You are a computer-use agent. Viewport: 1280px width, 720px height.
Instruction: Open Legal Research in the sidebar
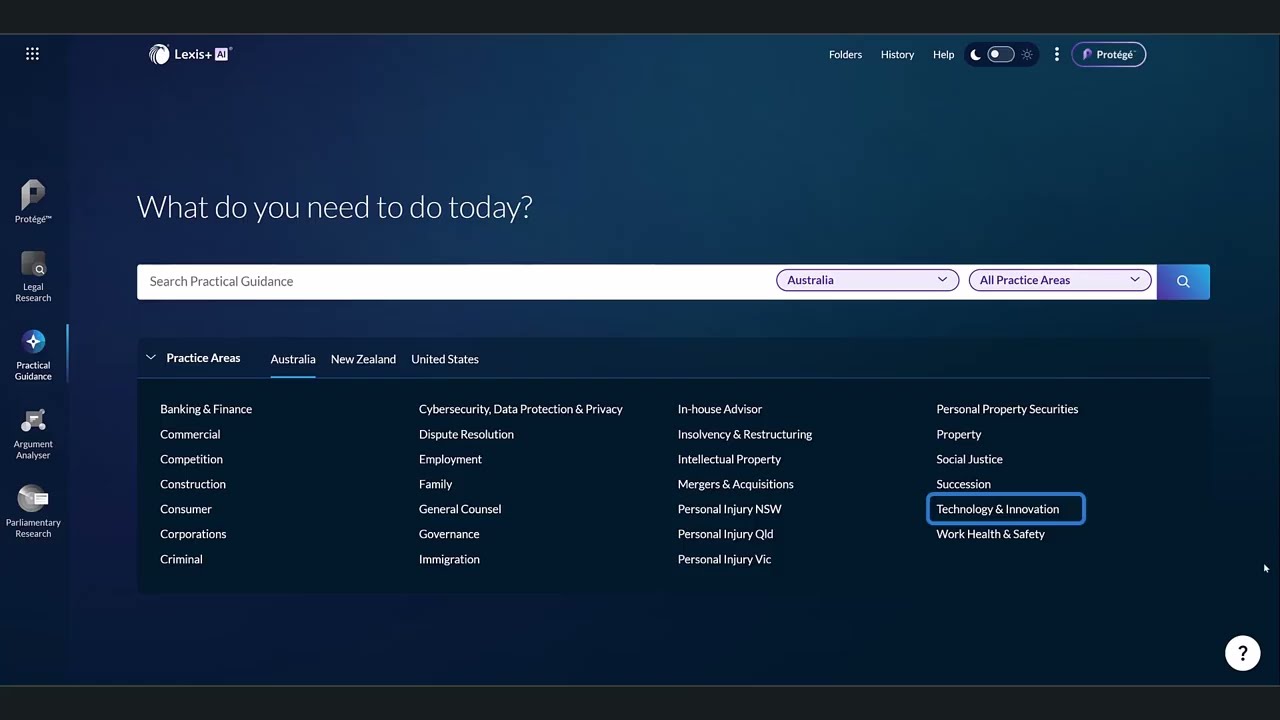pyautogui.click(x=33, y=277)
